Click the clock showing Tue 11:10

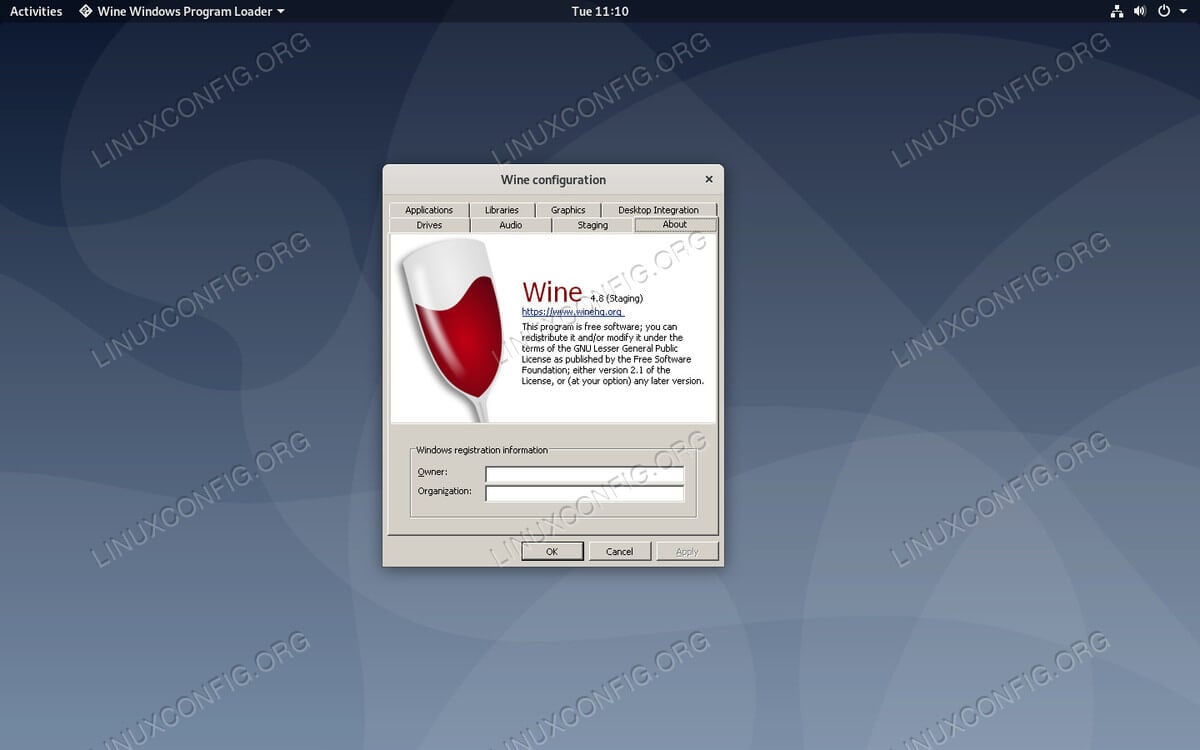[599, 11]
